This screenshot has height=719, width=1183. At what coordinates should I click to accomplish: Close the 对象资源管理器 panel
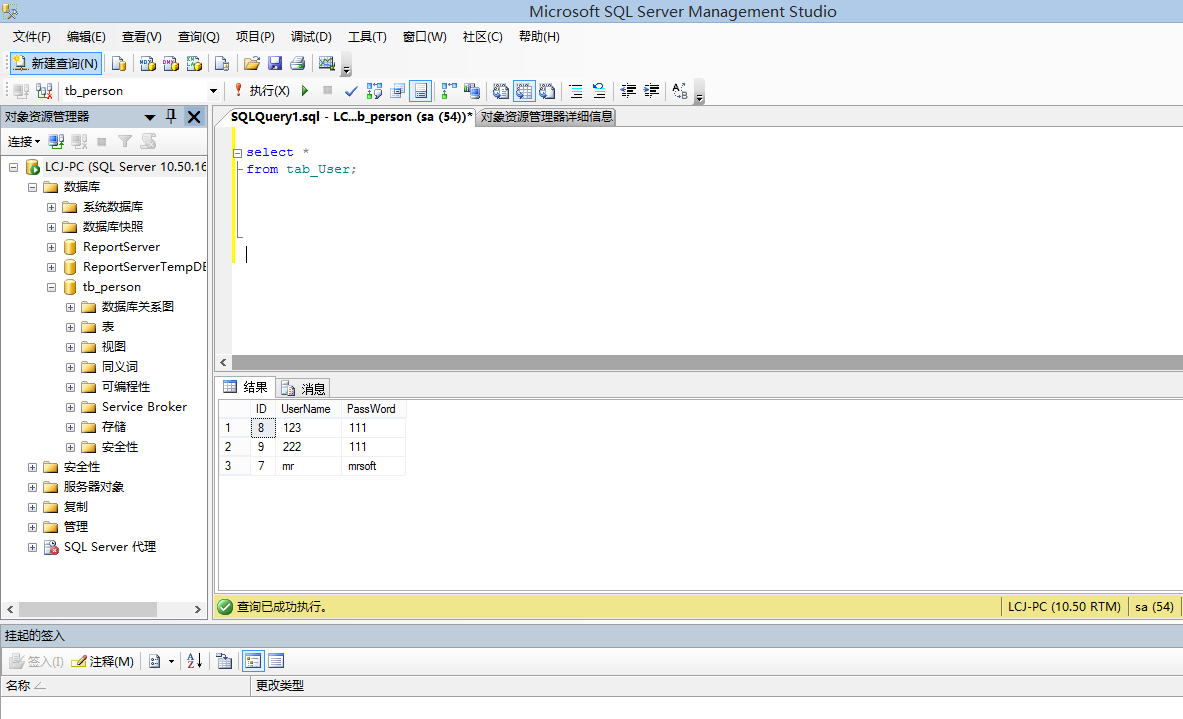(194, 116)
